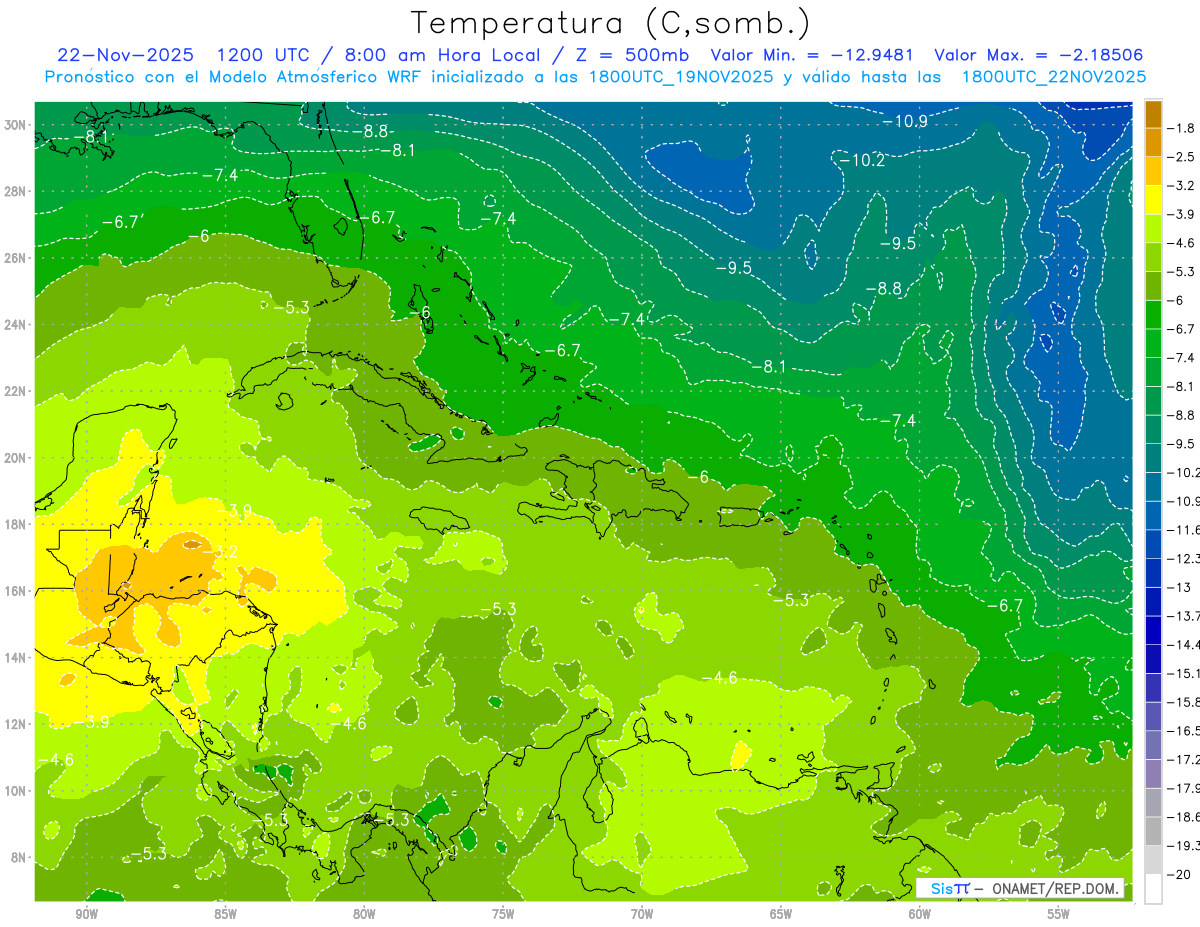Click the '-2.5' colorbar scale label
The width and height of the screenshot is (1200, 927).
pyautogui.click(x=1181, y=157)
